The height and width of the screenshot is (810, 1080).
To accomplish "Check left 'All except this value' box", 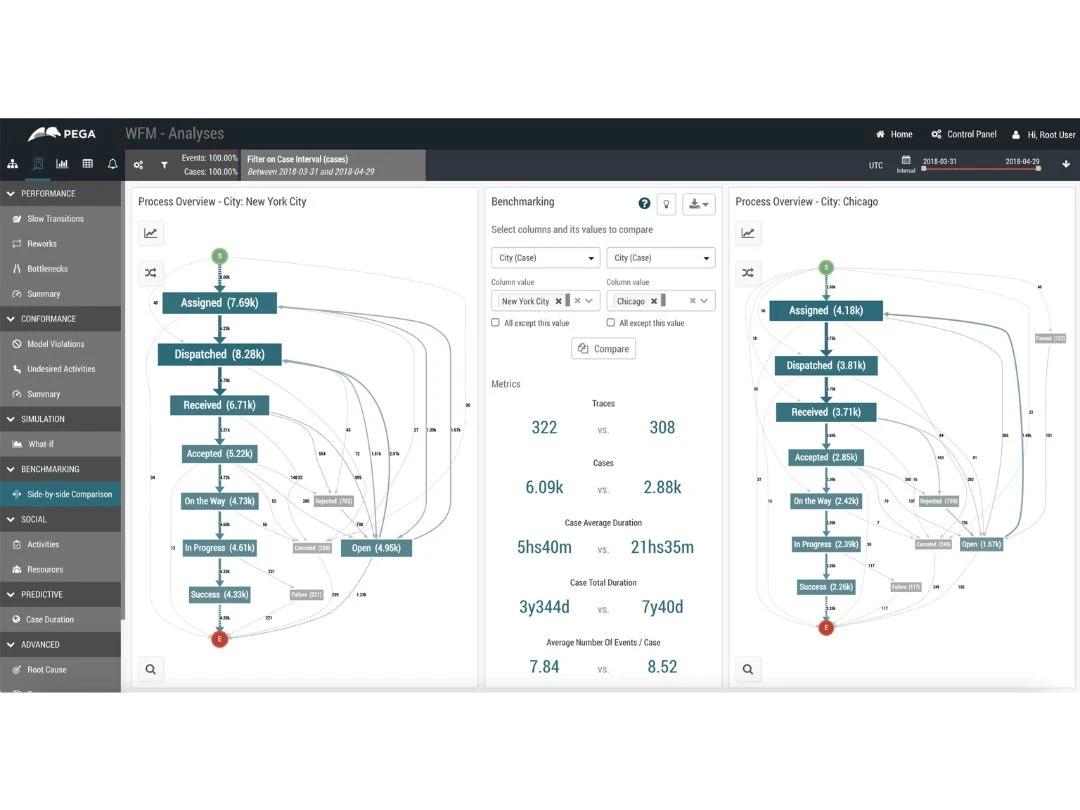I will pos(495,322).
